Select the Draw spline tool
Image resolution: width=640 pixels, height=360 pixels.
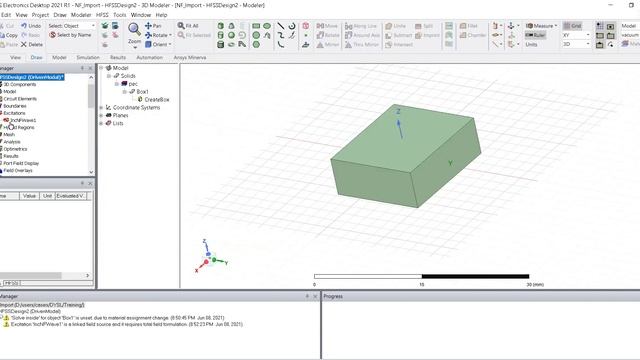click(x=281, y=35)
